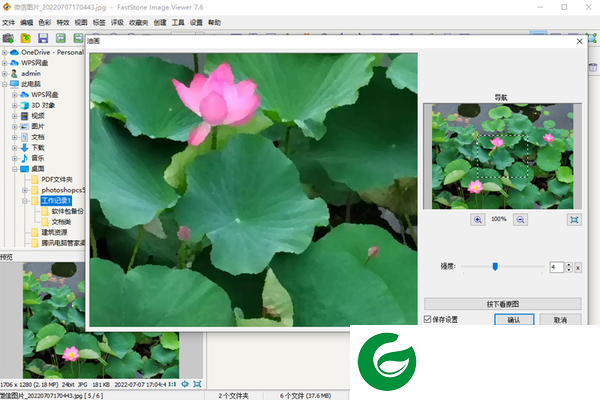
Task: Open the 帮助 menu
Action: click(x=214, y=23)
